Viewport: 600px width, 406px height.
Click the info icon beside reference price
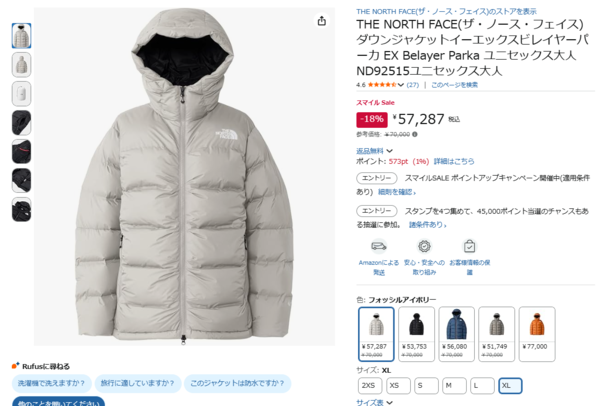pos(415,134)
